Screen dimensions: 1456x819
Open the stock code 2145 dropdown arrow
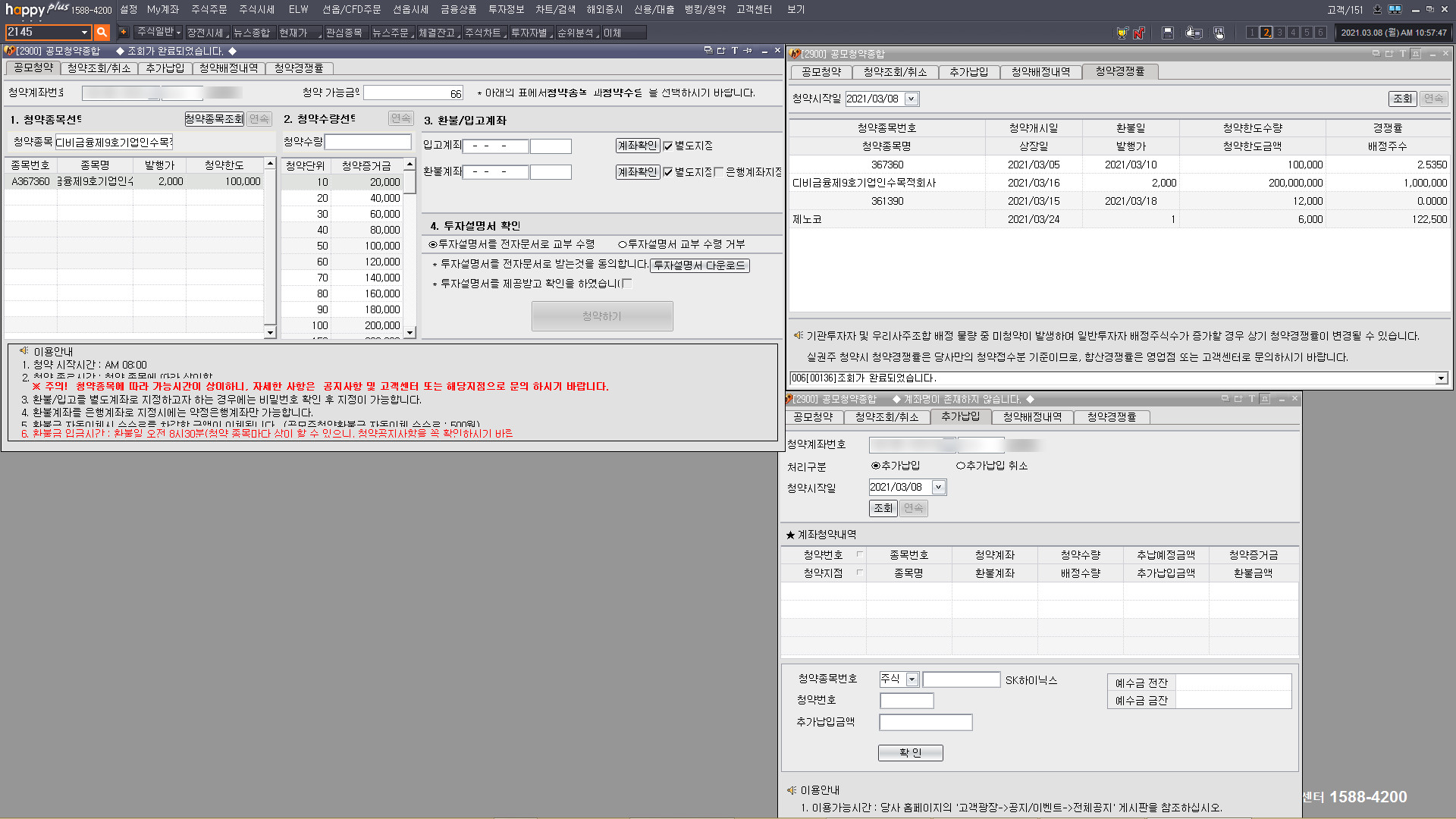pos(84,33)
